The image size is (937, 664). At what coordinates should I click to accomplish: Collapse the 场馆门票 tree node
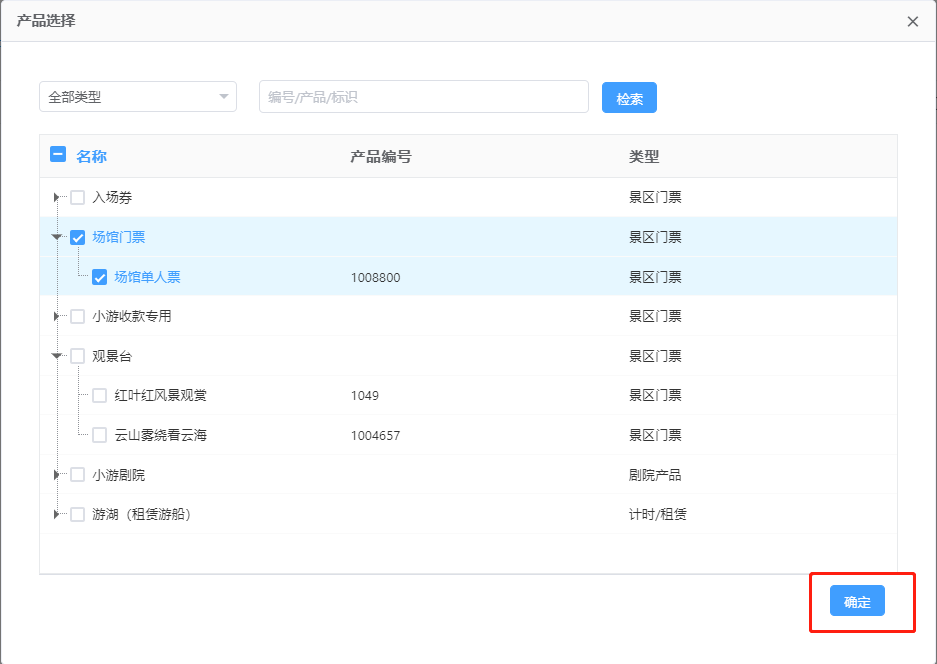pyautogui.click(x=57, y=238)
